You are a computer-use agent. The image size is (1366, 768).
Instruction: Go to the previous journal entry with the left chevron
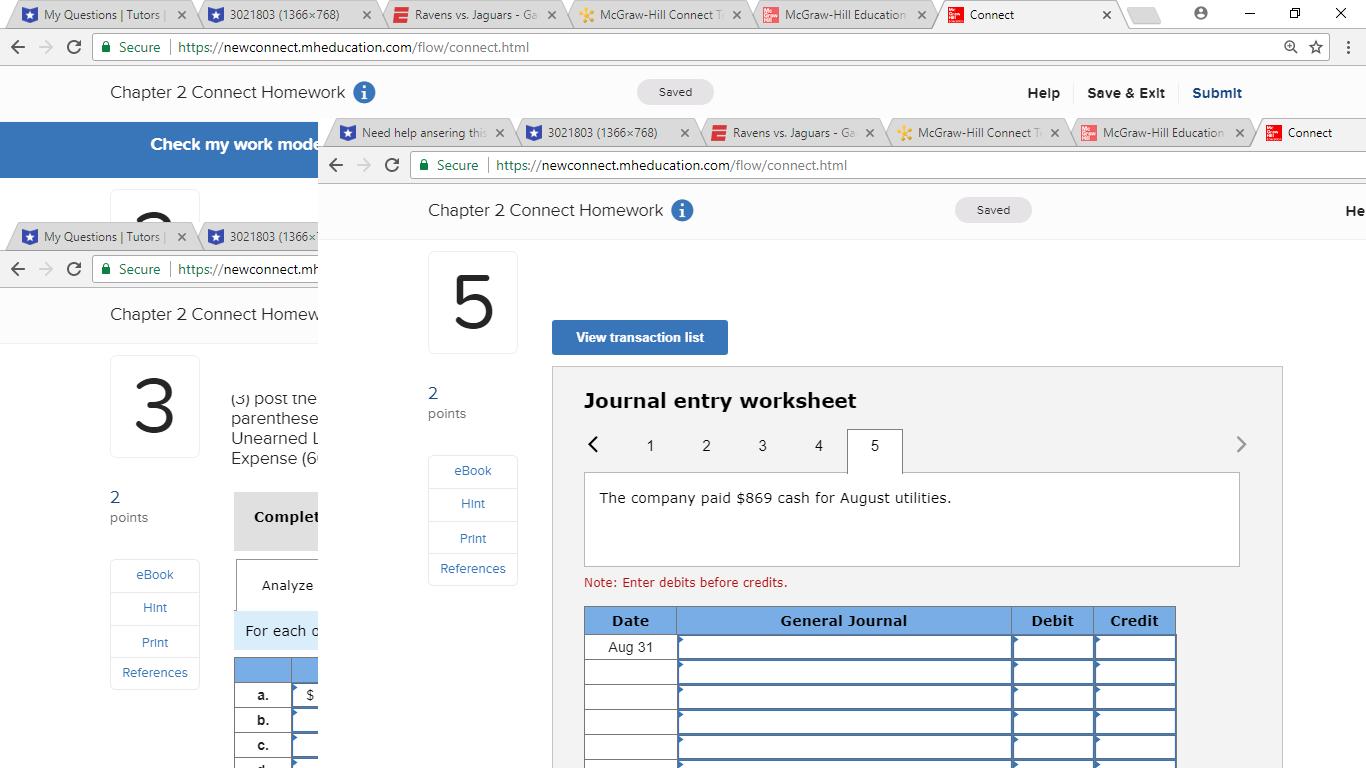pos(593,445)
